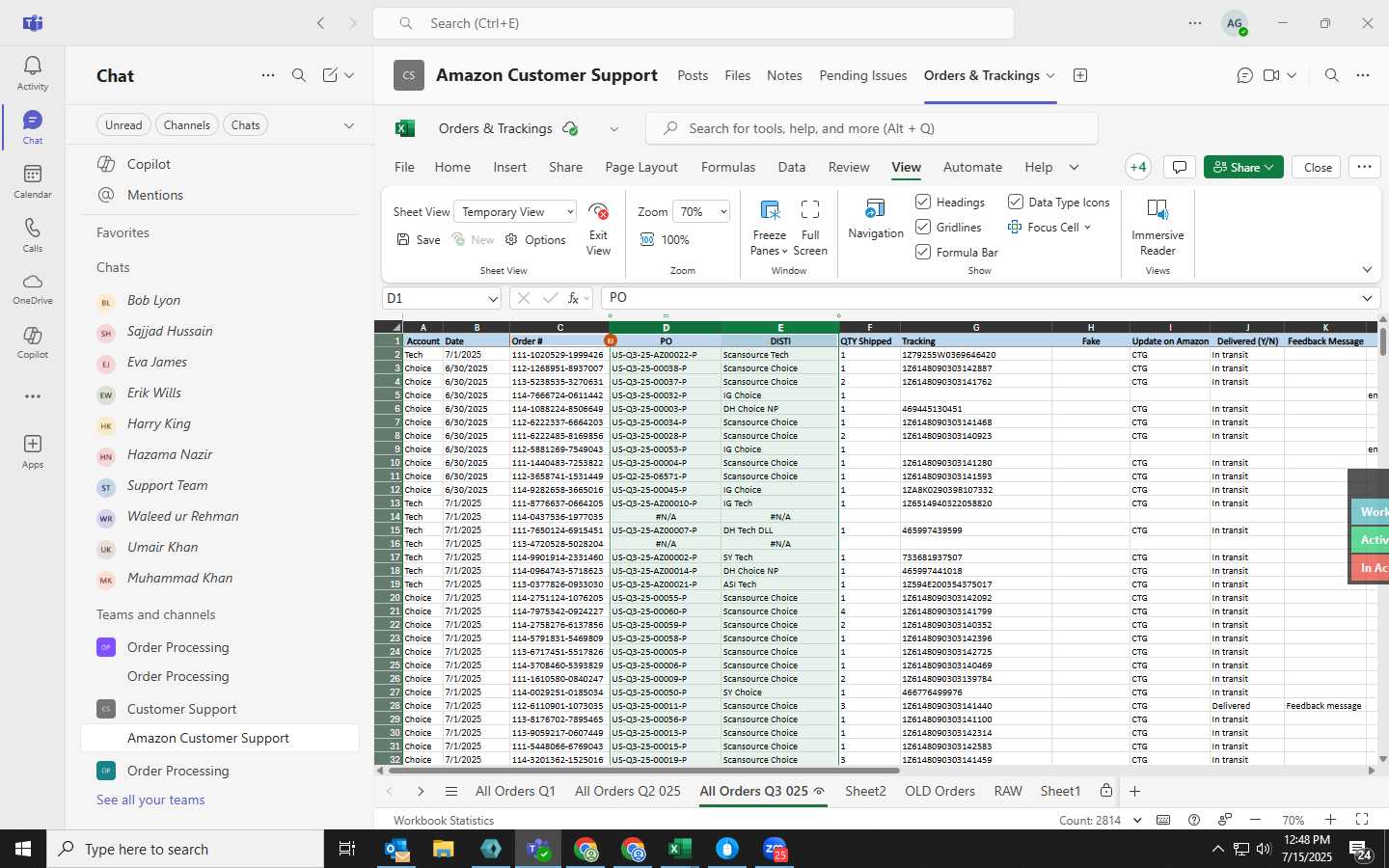Viewport: 1389px width, 868px height.
Task: Click See all your teams link
Action: pos(150,800)
